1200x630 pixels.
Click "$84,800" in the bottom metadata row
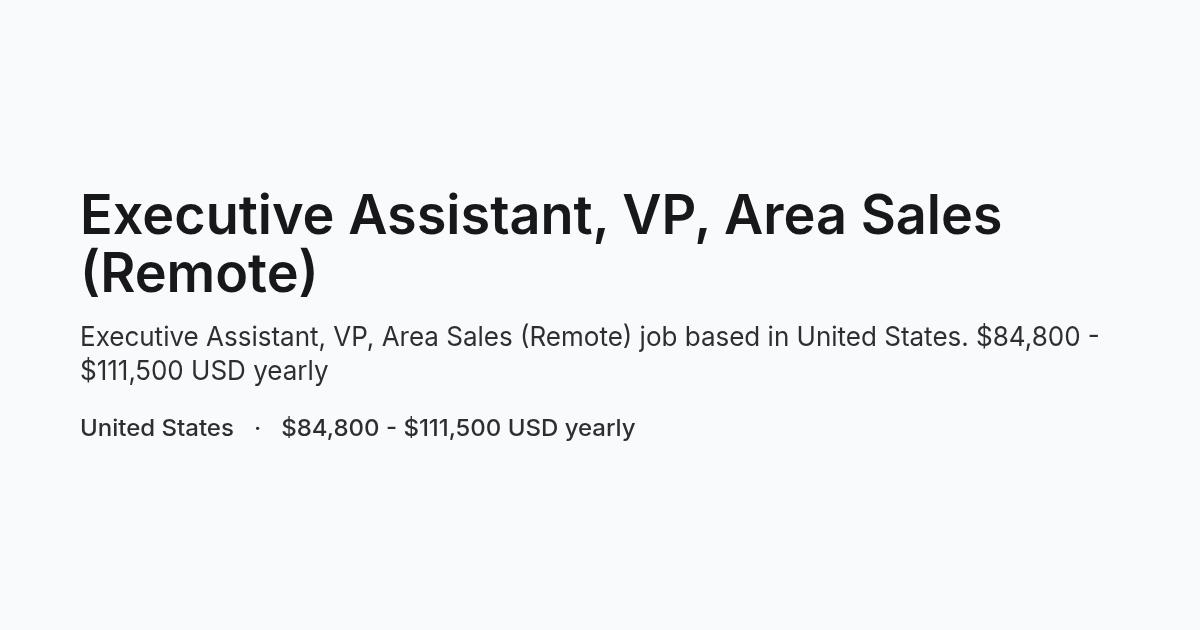[330, 428]
